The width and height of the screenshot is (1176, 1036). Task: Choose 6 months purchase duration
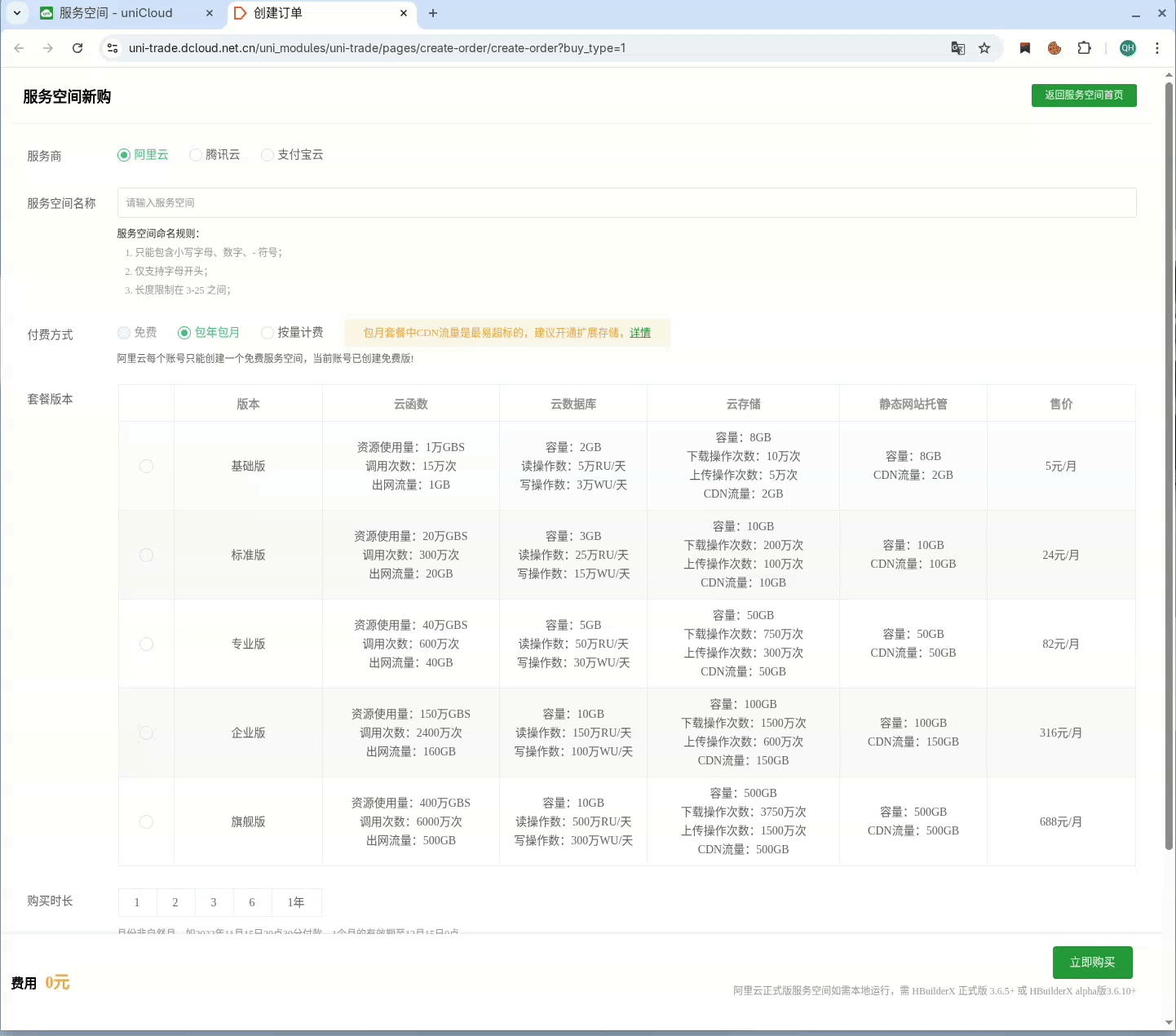click(x=252, y=902)
